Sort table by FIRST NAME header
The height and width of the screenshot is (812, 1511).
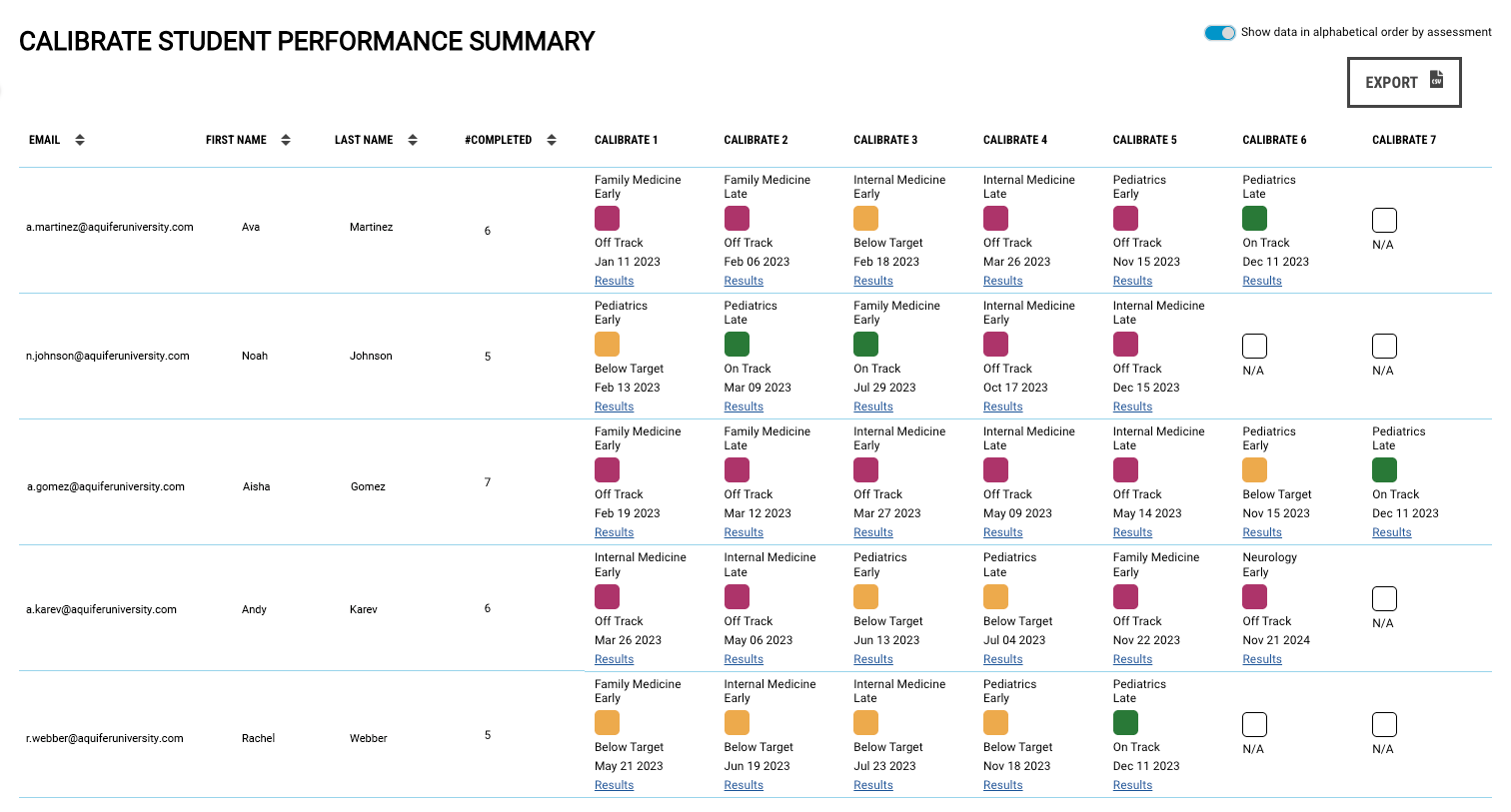(236, 140)
